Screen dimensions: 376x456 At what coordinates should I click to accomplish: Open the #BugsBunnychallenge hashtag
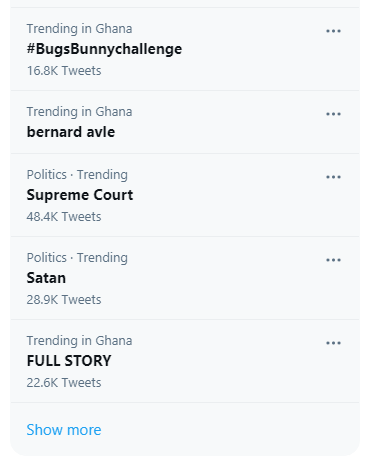click(x=104, y=49)
